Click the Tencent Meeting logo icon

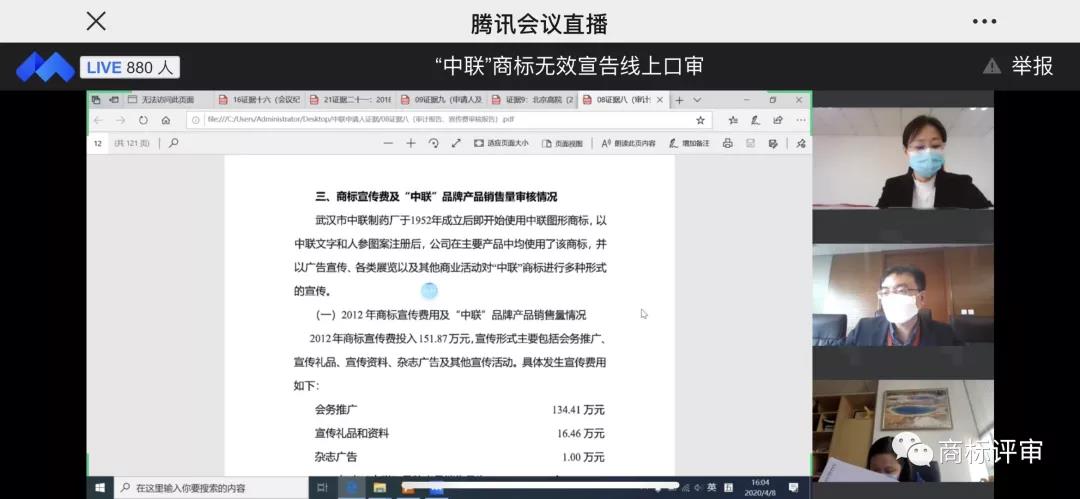click(x=45, y=67)
